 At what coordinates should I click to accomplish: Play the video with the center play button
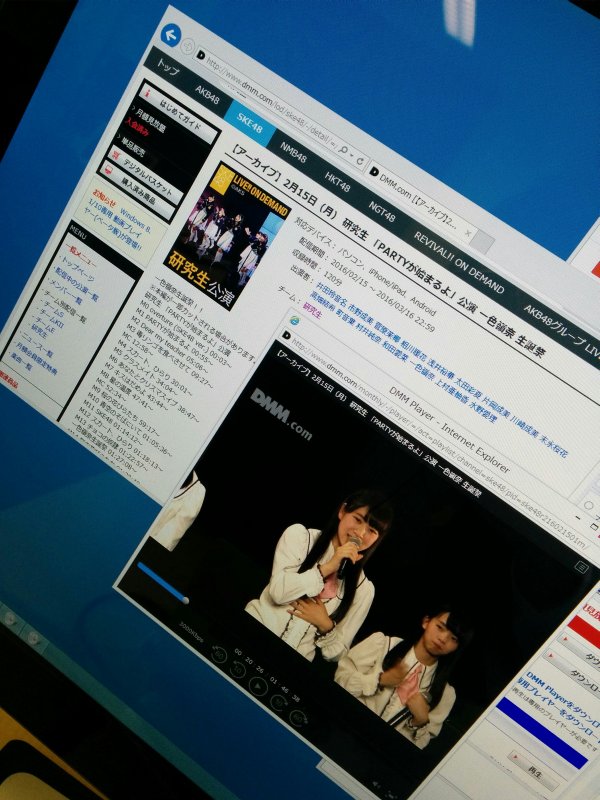point(258,687)
